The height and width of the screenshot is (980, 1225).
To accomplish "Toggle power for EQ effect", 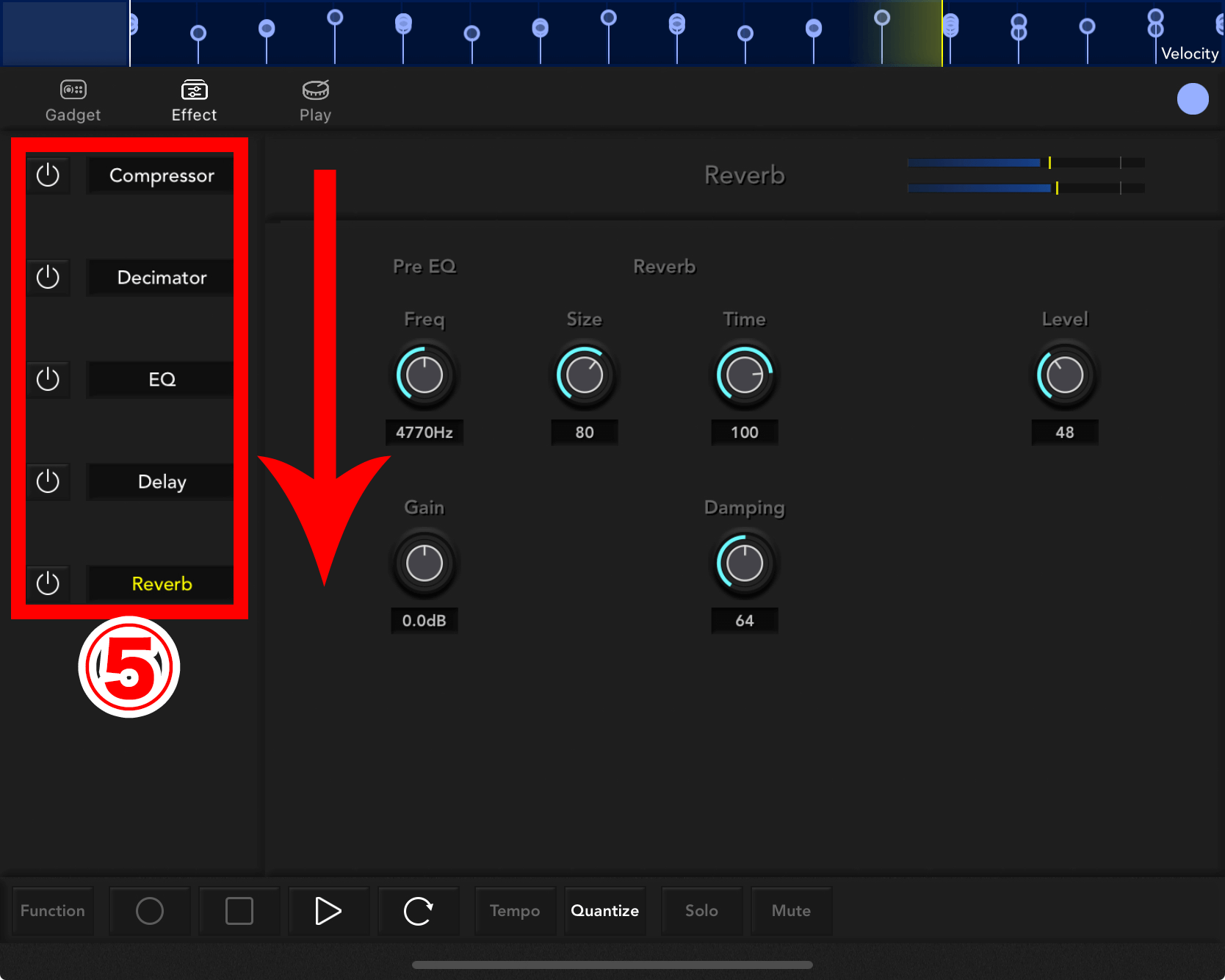I will tap(48, 379).
